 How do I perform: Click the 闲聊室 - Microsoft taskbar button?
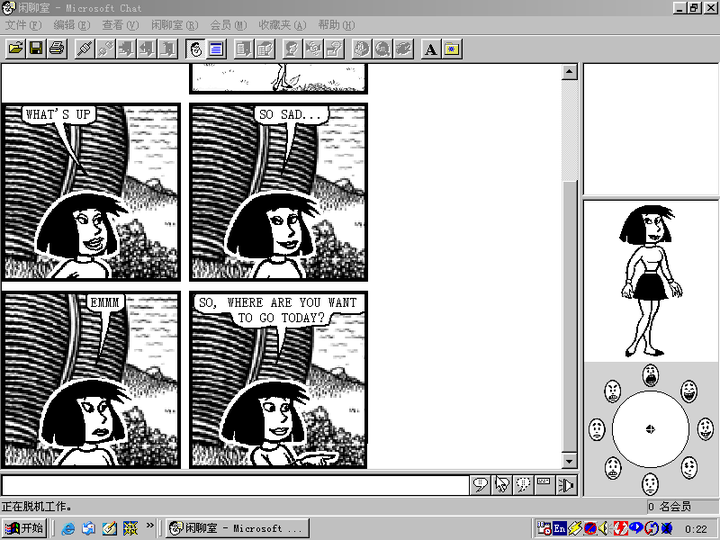(x=230, y=528)
